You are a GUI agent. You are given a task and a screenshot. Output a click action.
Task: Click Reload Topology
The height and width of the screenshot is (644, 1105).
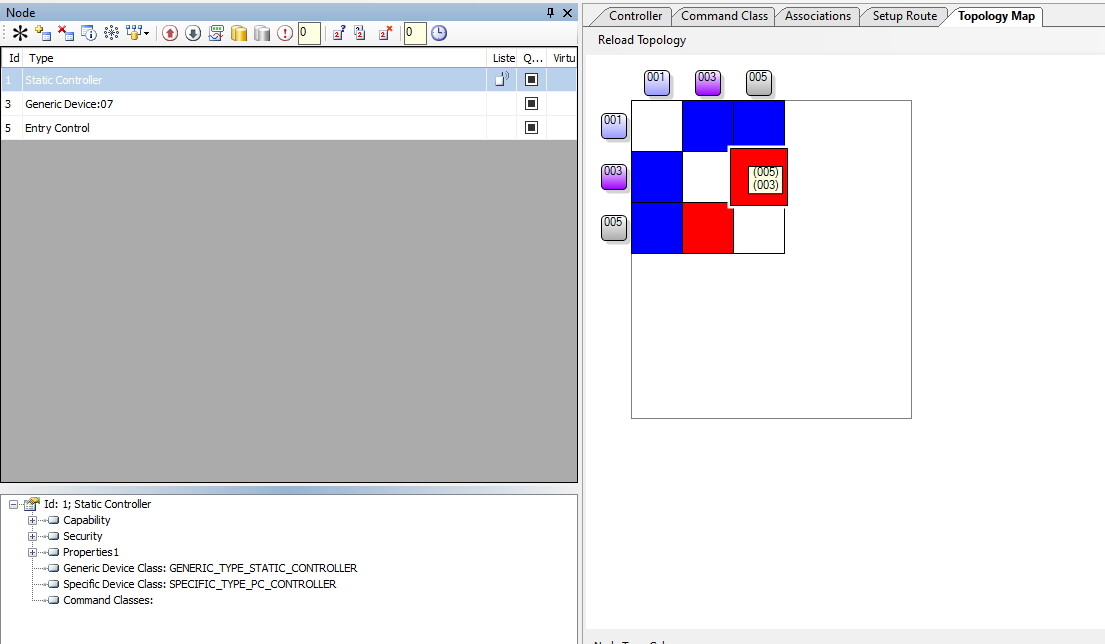point(642,40)
